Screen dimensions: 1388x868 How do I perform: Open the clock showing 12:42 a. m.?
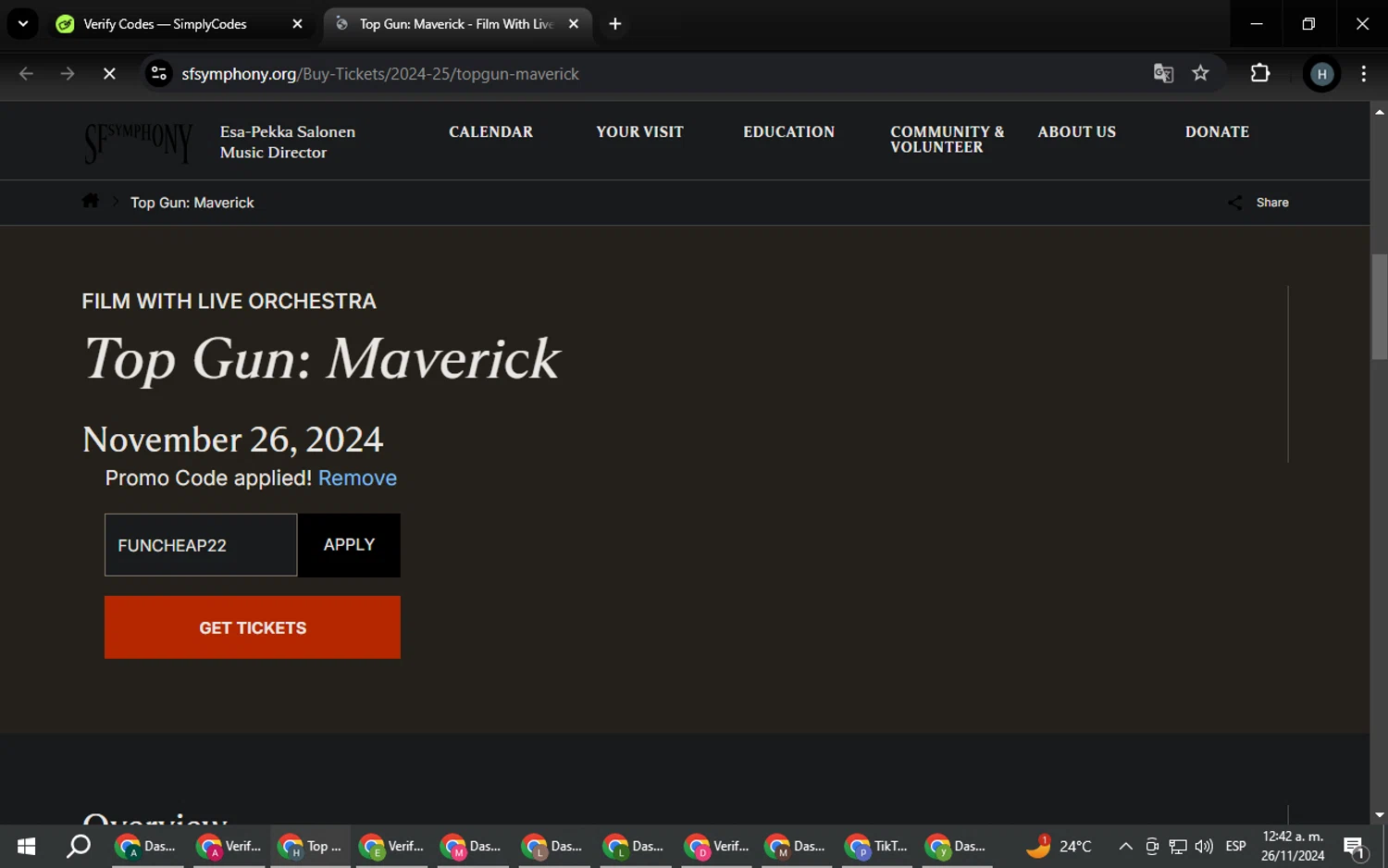point(1293,846)
